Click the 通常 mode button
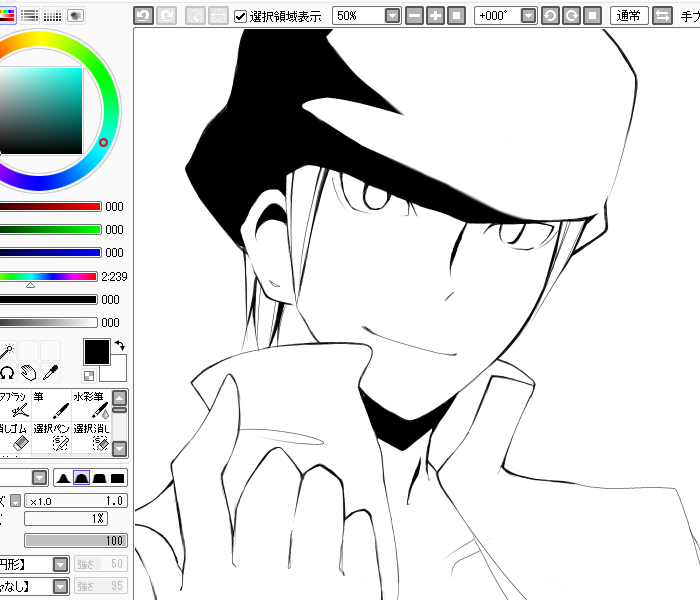The height and width of the screenshot is (600, 700). click(629, 16)
